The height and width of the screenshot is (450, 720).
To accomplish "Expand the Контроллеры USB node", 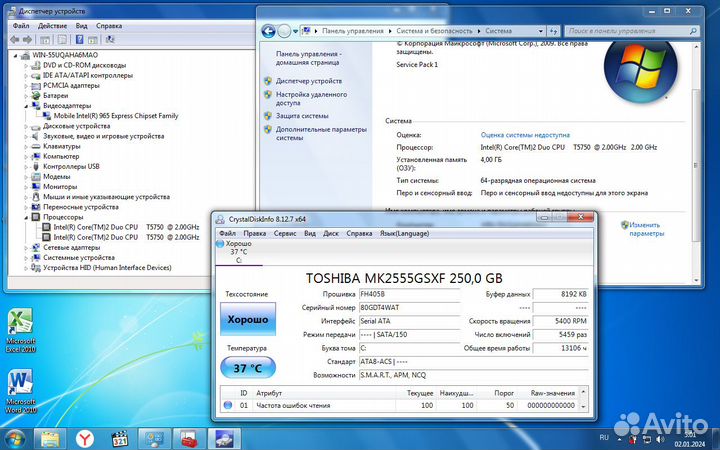I will click(x=26, y=167).
